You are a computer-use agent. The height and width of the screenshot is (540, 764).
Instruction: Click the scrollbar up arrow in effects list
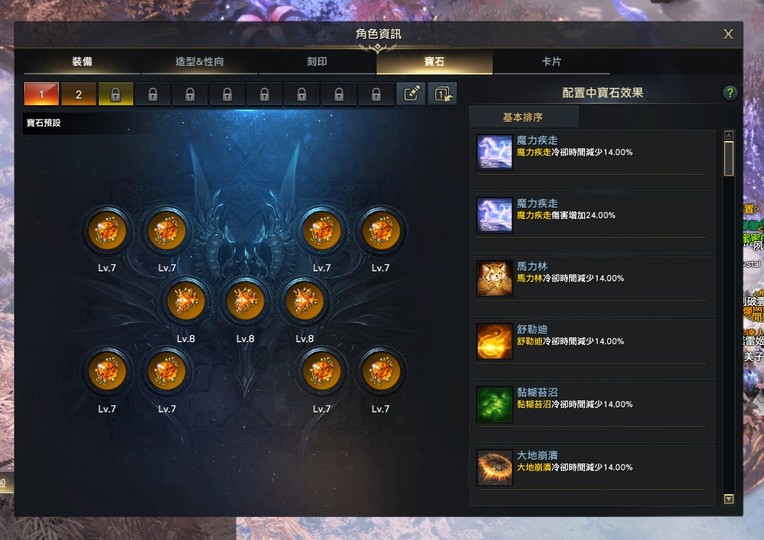coord(729,135)
